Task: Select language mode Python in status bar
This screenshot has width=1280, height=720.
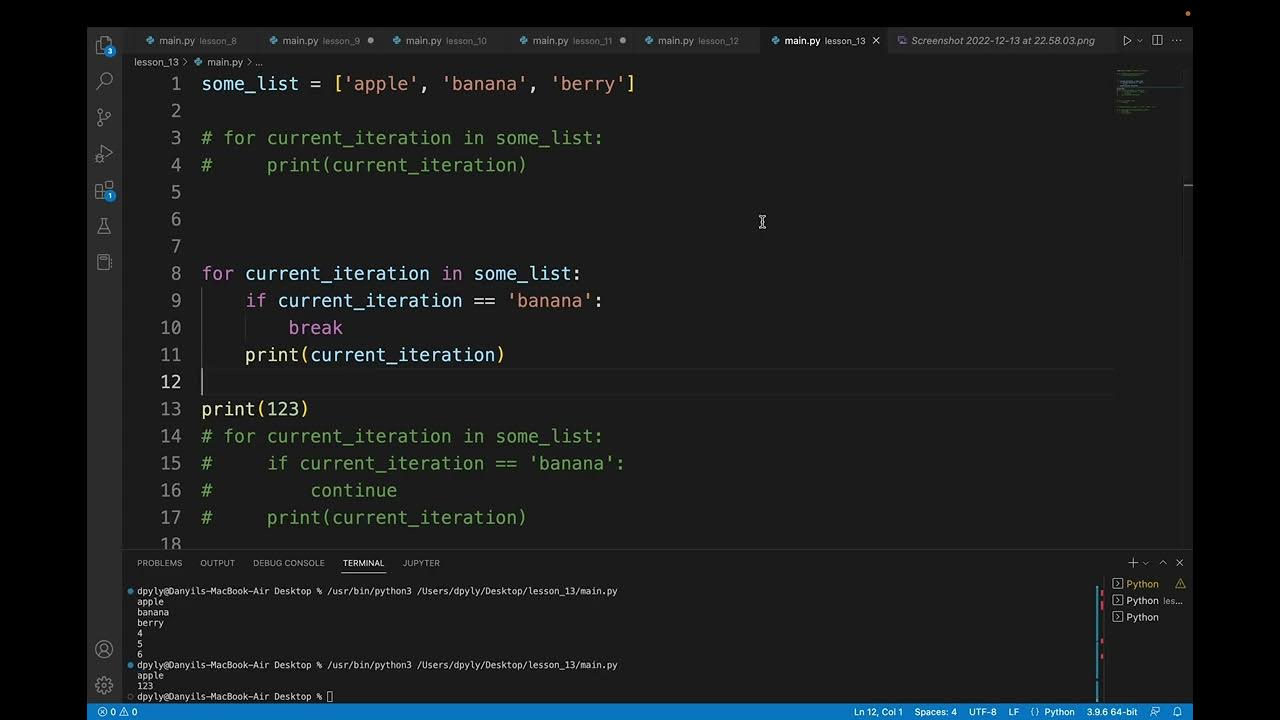Action: tap(1052, 712)
